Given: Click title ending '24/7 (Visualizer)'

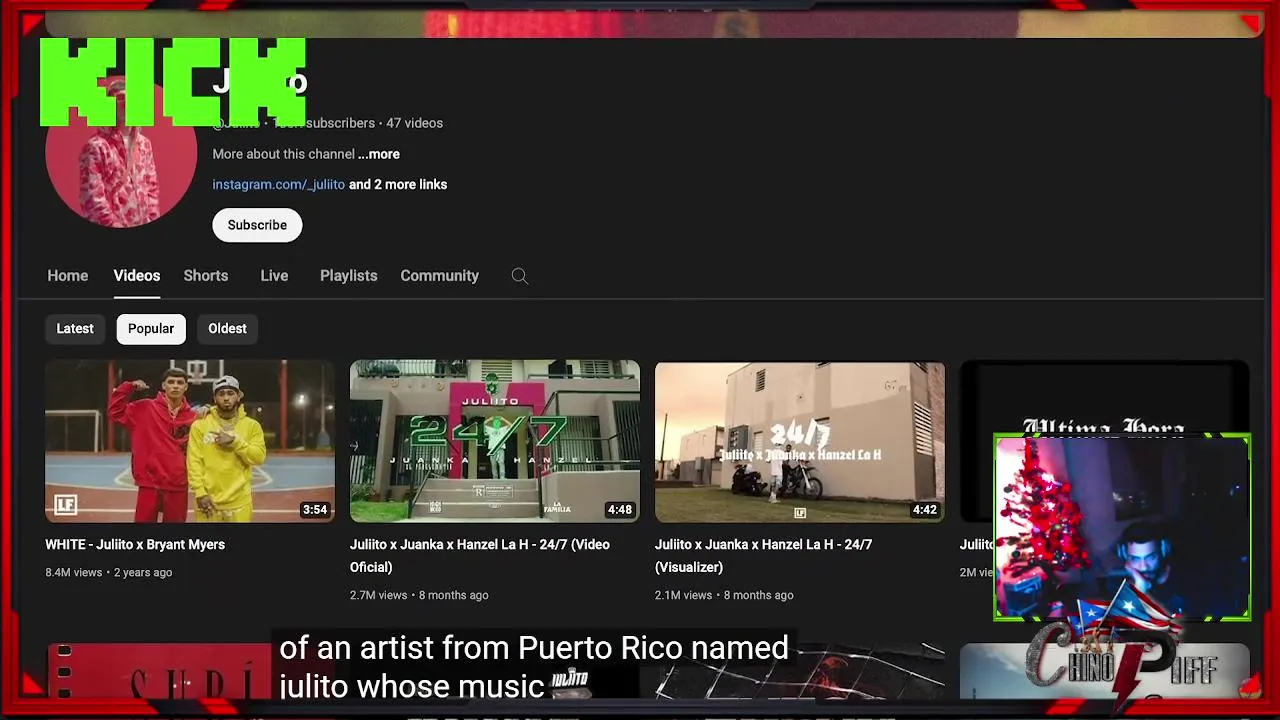Looking at the screenshot, I should [x=763, y=556].
